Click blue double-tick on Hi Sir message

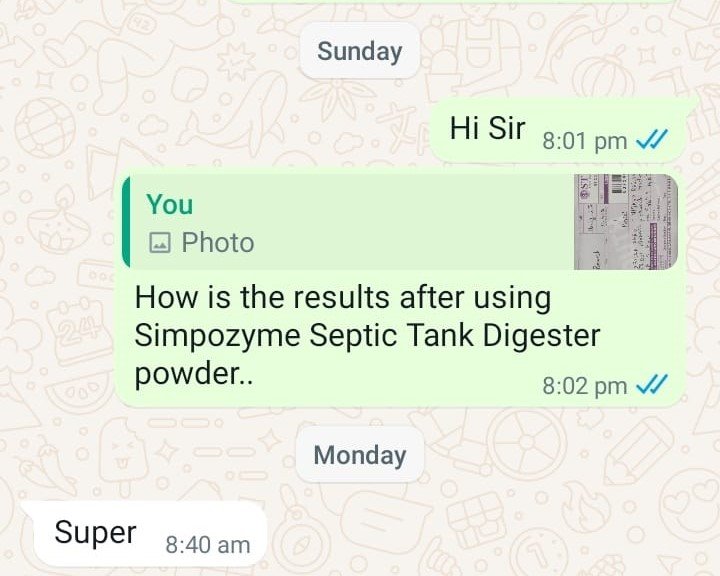[x=652, y=139]
